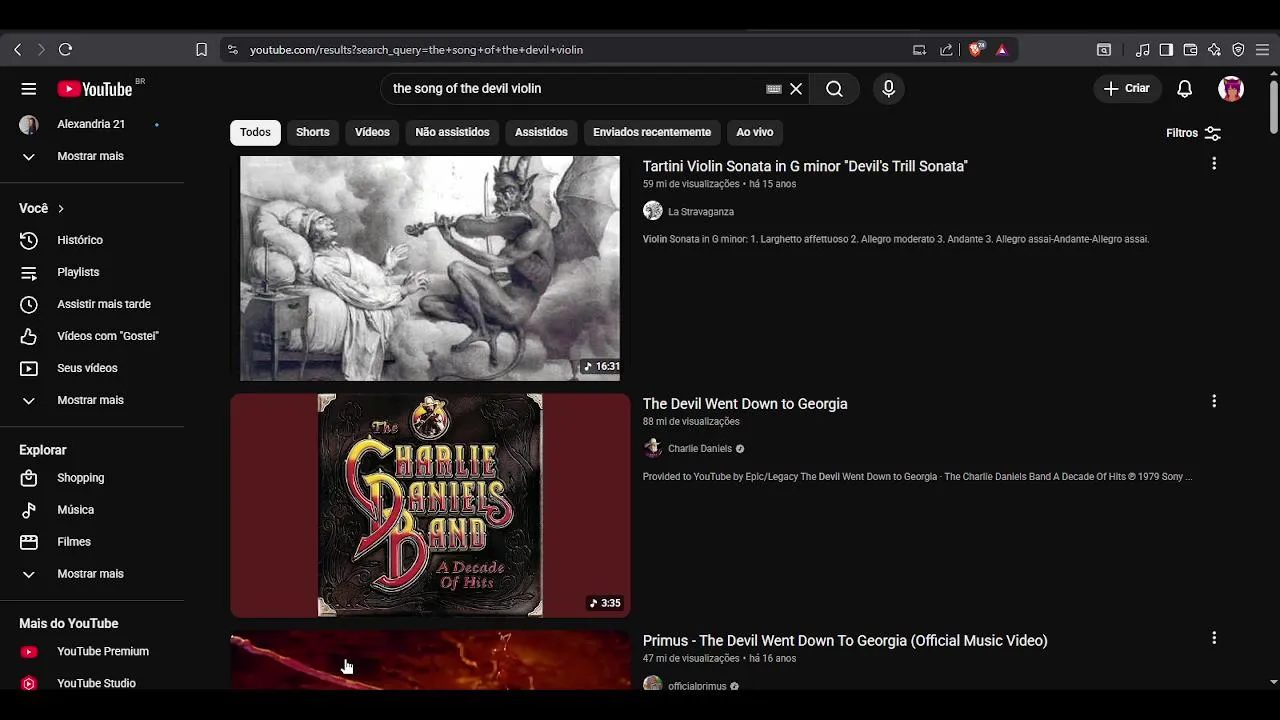Image resolution: width=1280 pixels, height=720 pixels.
Task: Start voice search with the microphone
Action: (x=888, y=89)
